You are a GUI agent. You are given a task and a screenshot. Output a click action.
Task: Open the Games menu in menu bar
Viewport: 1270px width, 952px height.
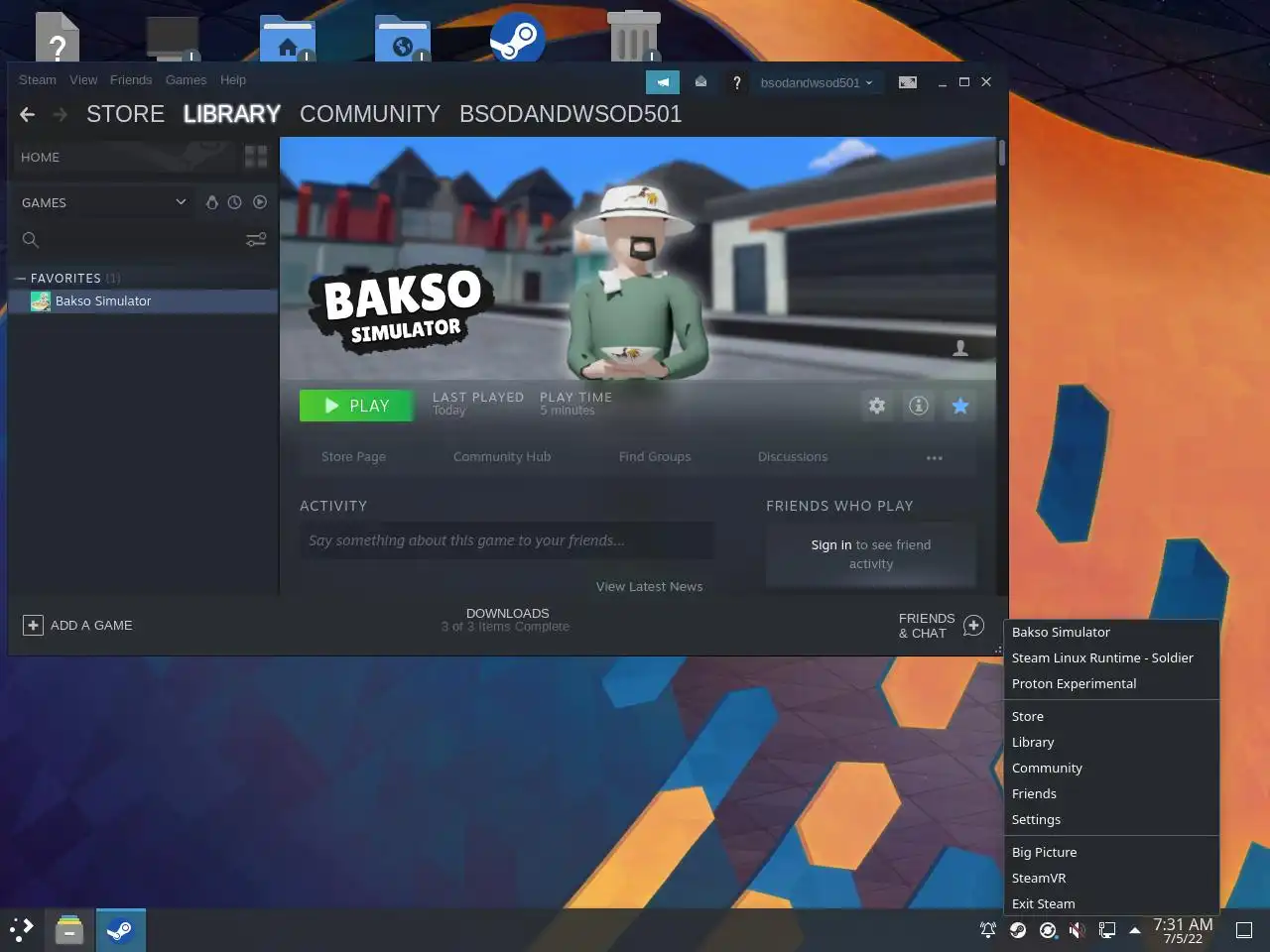(186, 80)
